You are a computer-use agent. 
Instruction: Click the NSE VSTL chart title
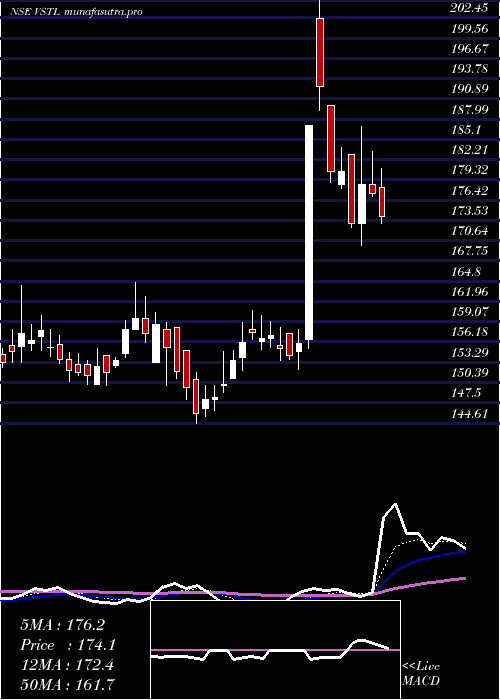click(76, 12)
